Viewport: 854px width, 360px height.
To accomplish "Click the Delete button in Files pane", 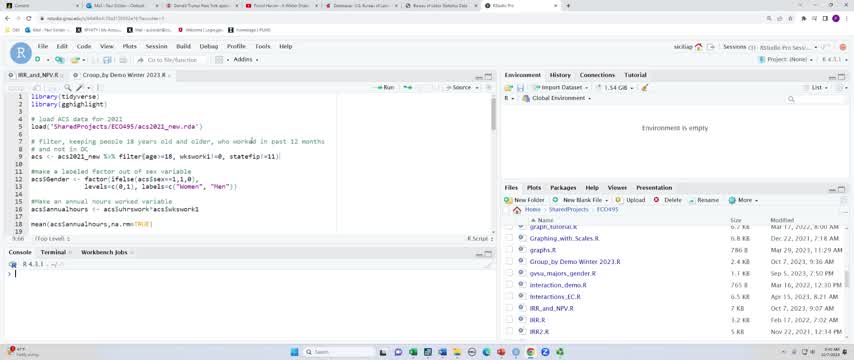I will point(668,200).
